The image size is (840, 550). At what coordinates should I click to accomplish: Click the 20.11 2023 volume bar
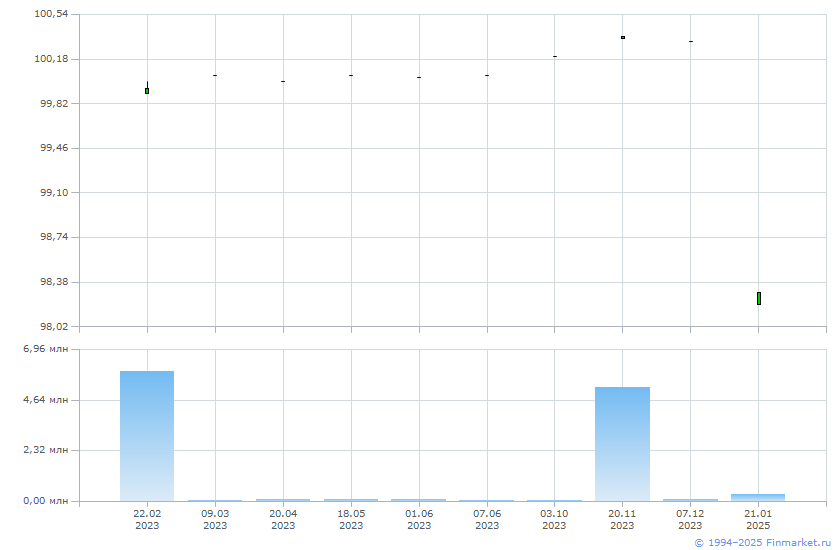pyautogui.click(x=622, y=444)
